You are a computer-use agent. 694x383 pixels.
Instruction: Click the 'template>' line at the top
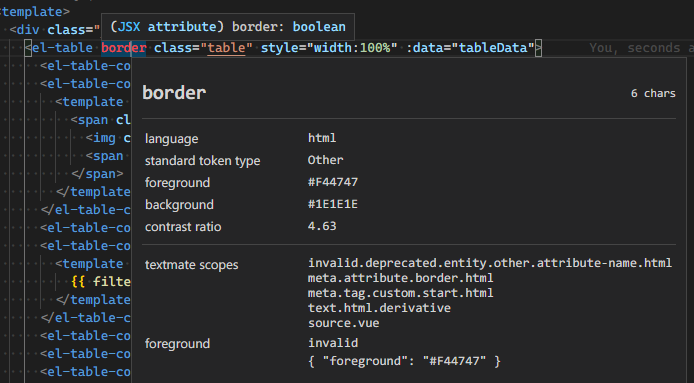(x=35, y=12)
